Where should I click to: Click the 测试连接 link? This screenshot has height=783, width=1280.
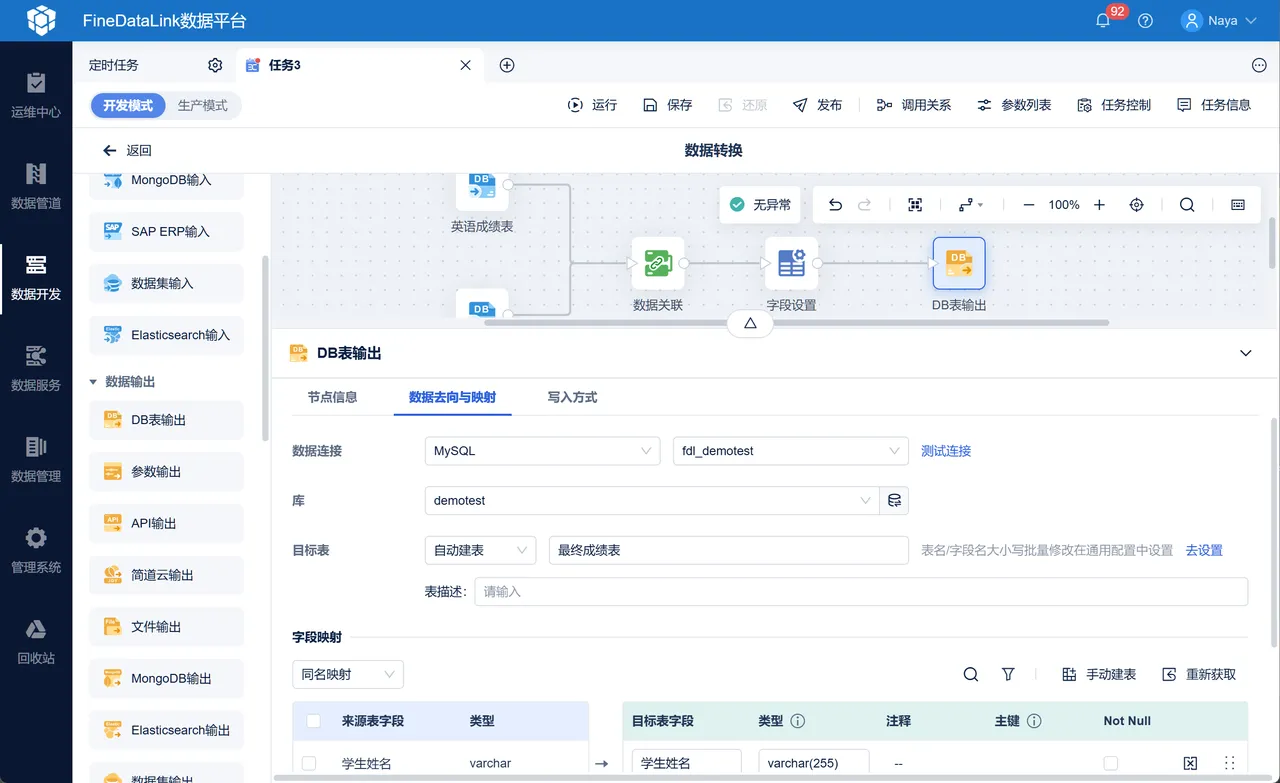946,451
